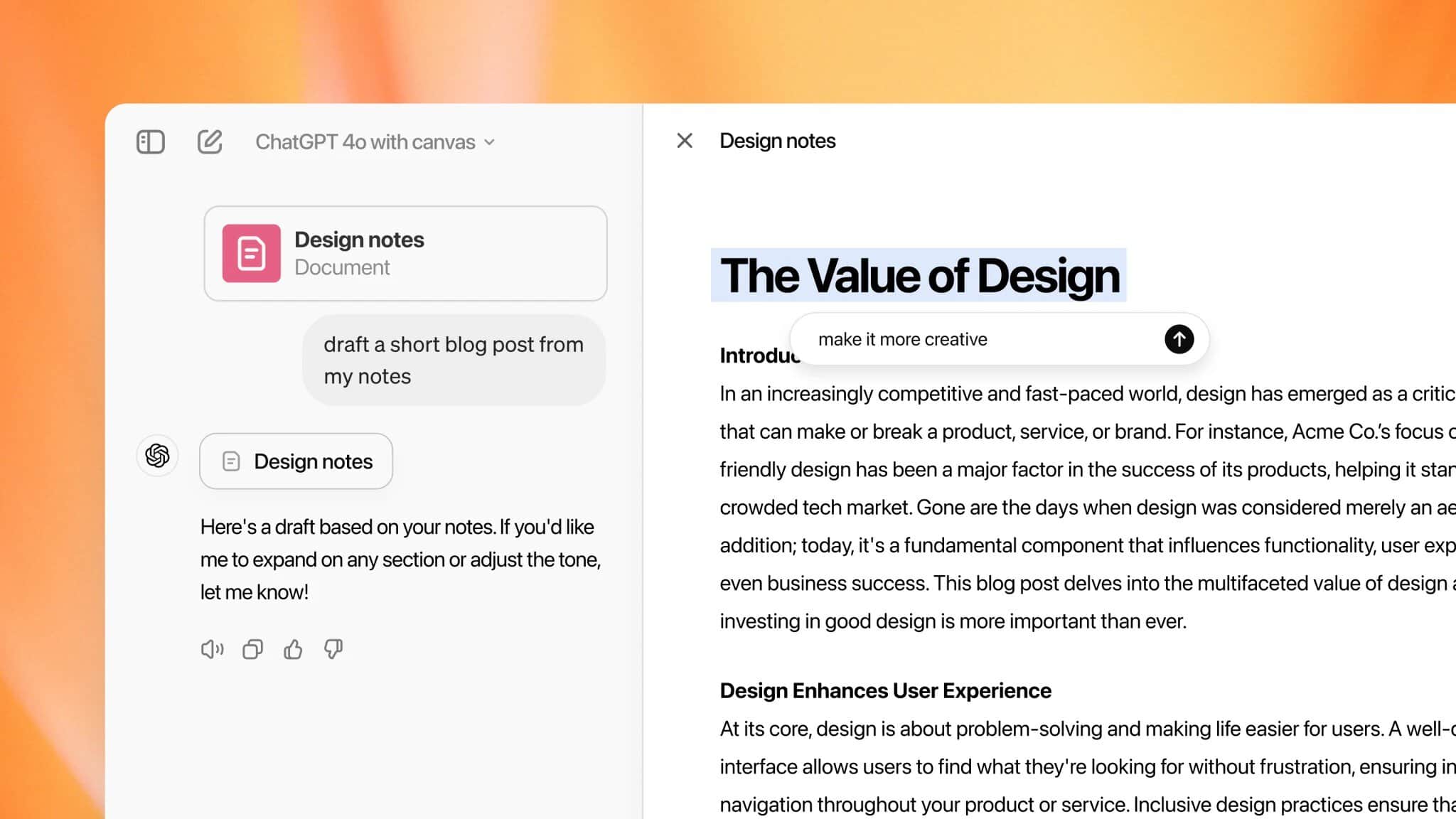The image size is (1456, 819).
Task: Submit the 'make it more creative' prompt
Action: point(1179,339)
